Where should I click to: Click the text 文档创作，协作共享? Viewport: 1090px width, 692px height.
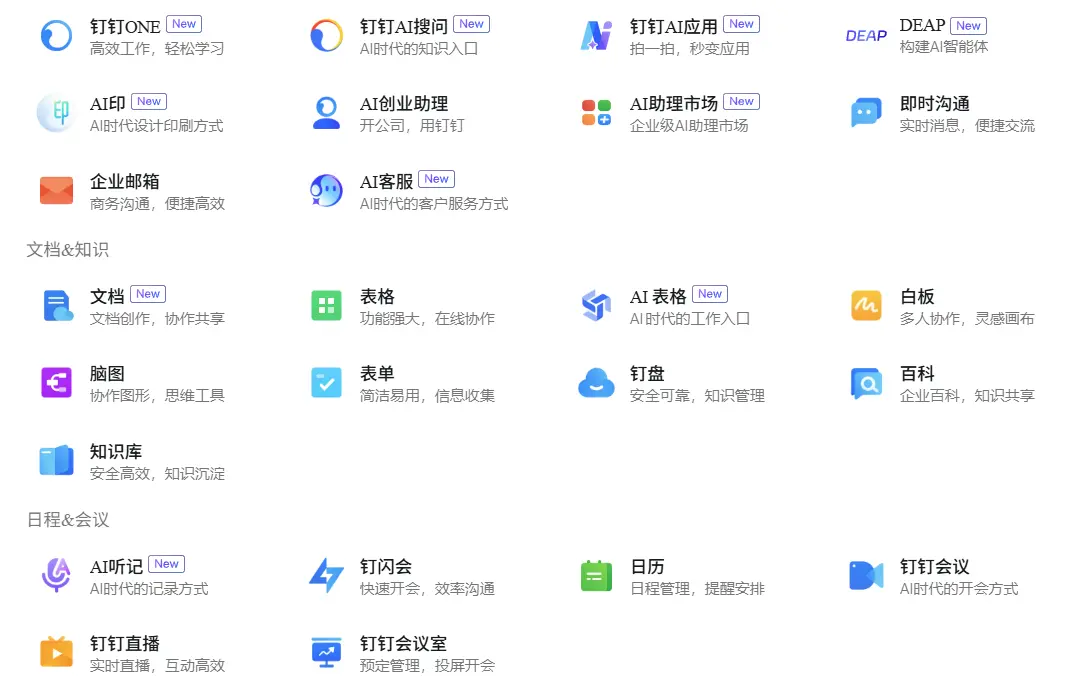point(157,319)
